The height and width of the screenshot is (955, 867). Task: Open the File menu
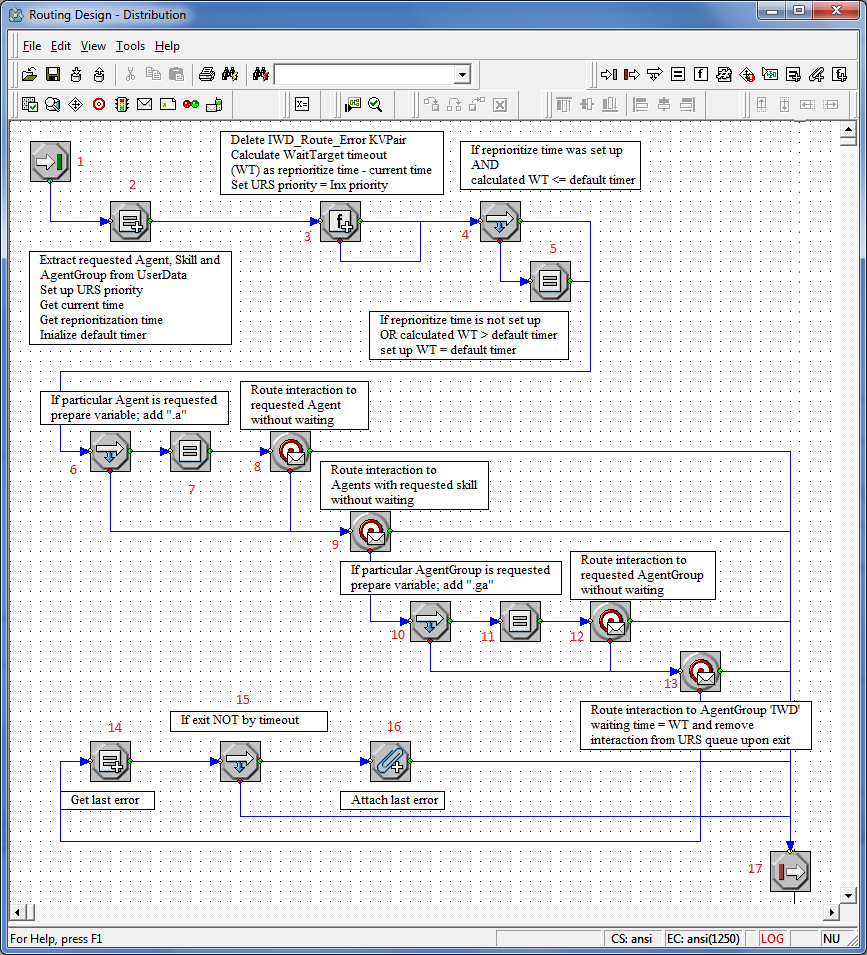32,46
